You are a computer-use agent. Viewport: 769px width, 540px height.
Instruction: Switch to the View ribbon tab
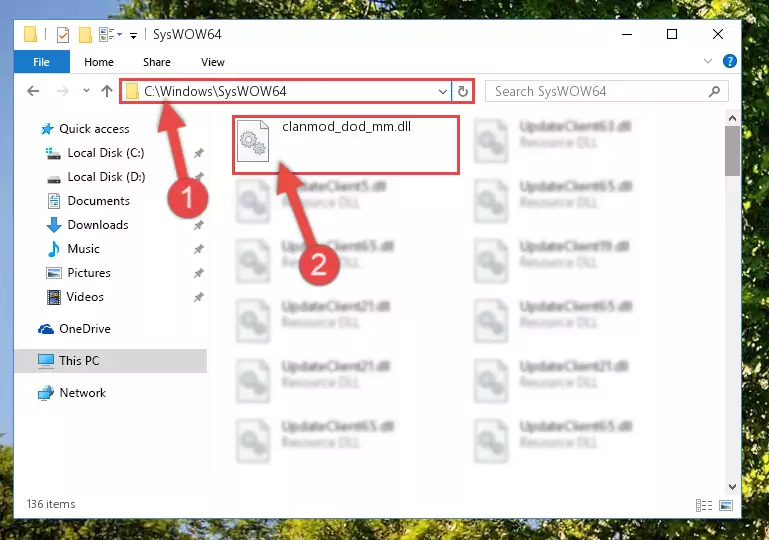pyautogui.click(x=213, y=62)
